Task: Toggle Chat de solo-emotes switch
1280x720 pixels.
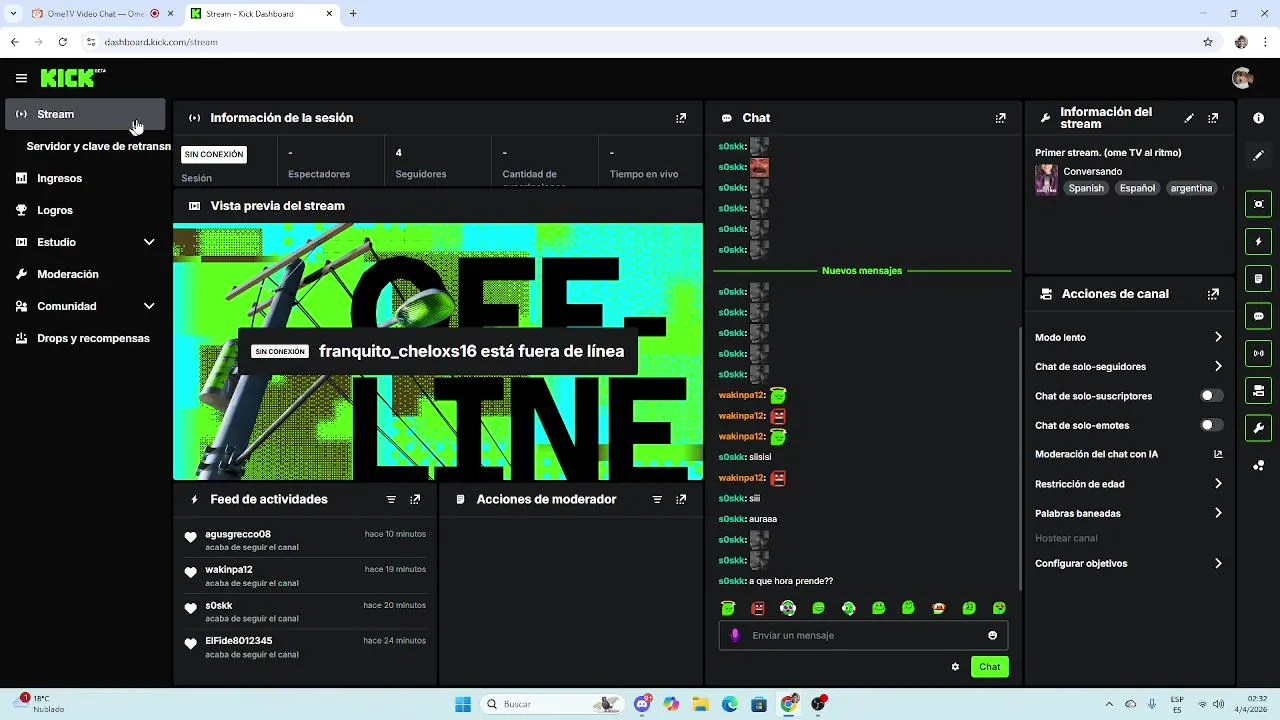Action: (1211, 425)
